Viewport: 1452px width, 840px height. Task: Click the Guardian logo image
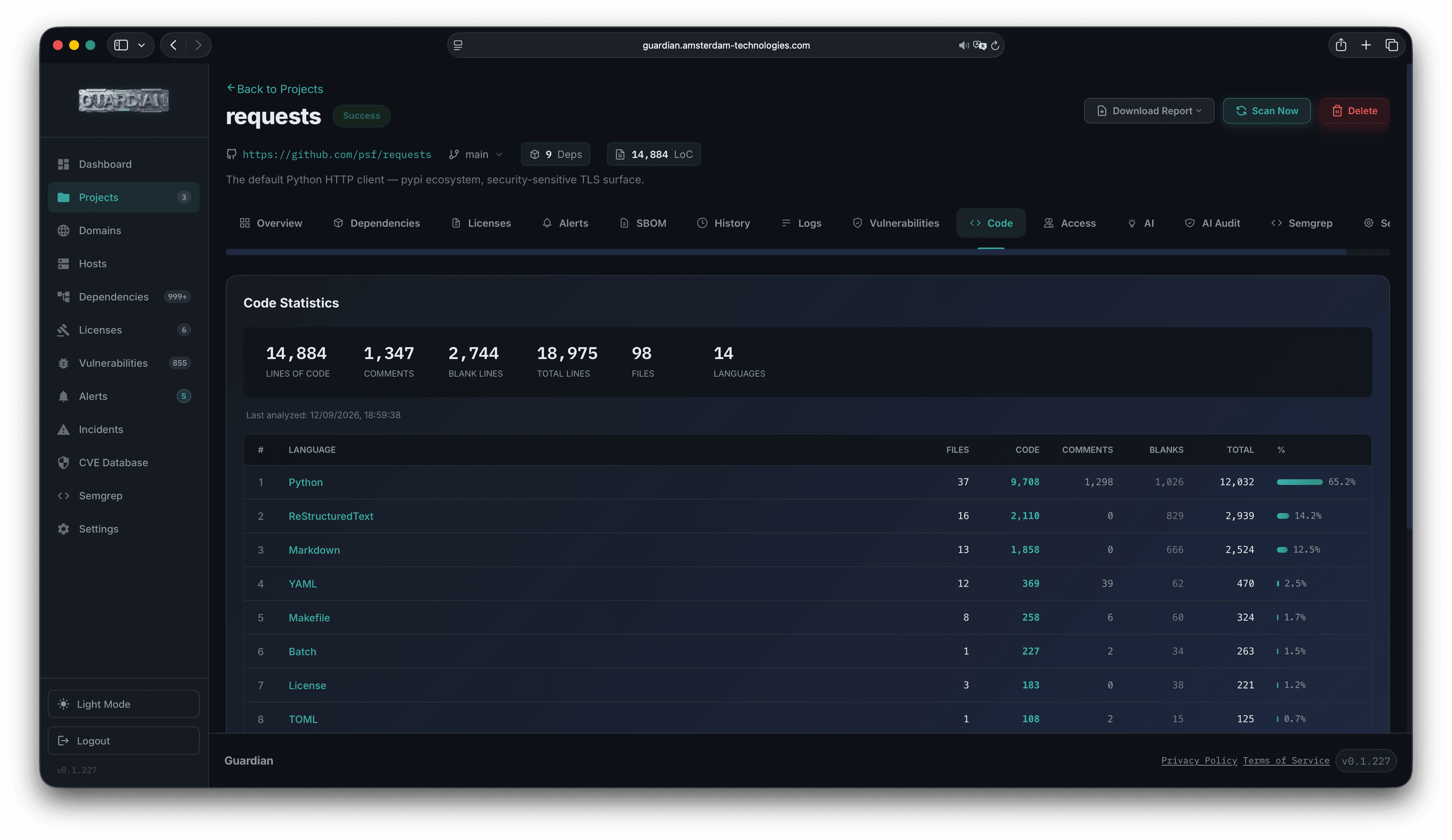(123, 100)
